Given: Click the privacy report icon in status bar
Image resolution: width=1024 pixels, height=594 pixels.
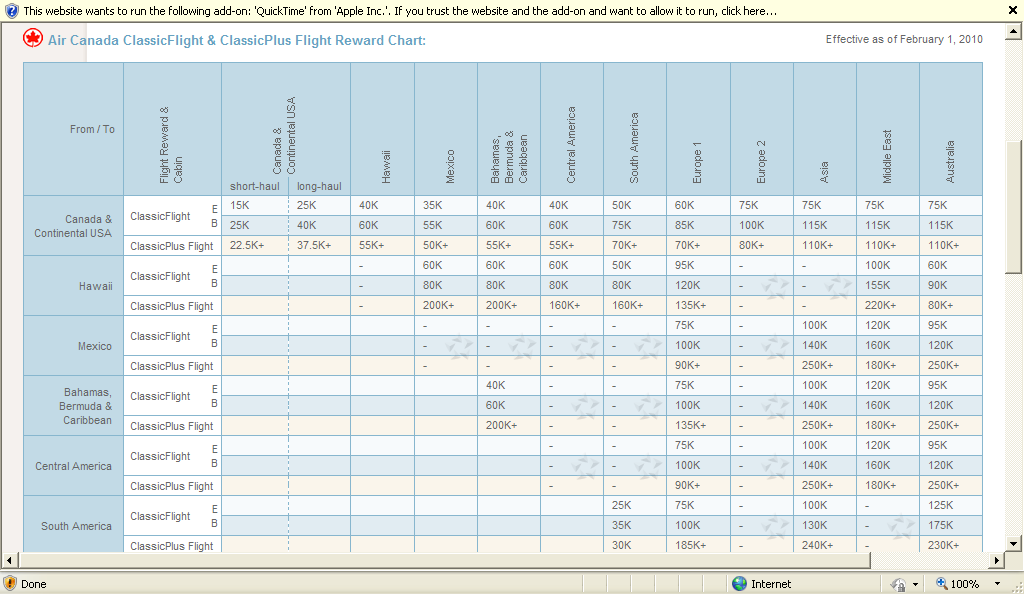Looking at the screenshot, I should [x=899, y=584].
